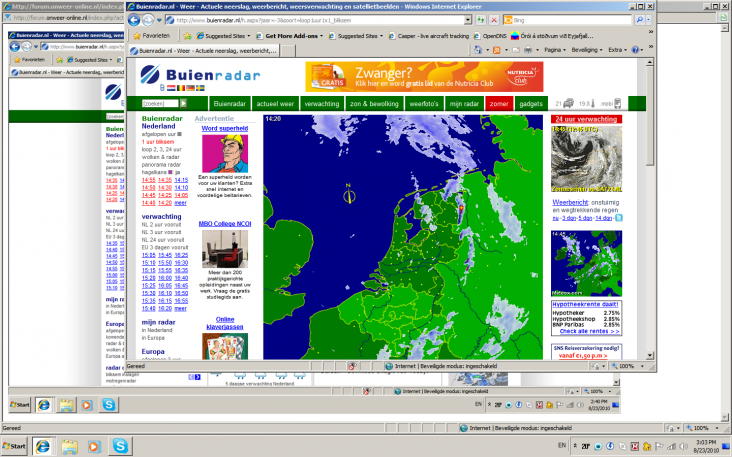This screenshot has height=457, width=732.
Task: Open the File Explorer taskbar icon
Action: pos(70,444)
